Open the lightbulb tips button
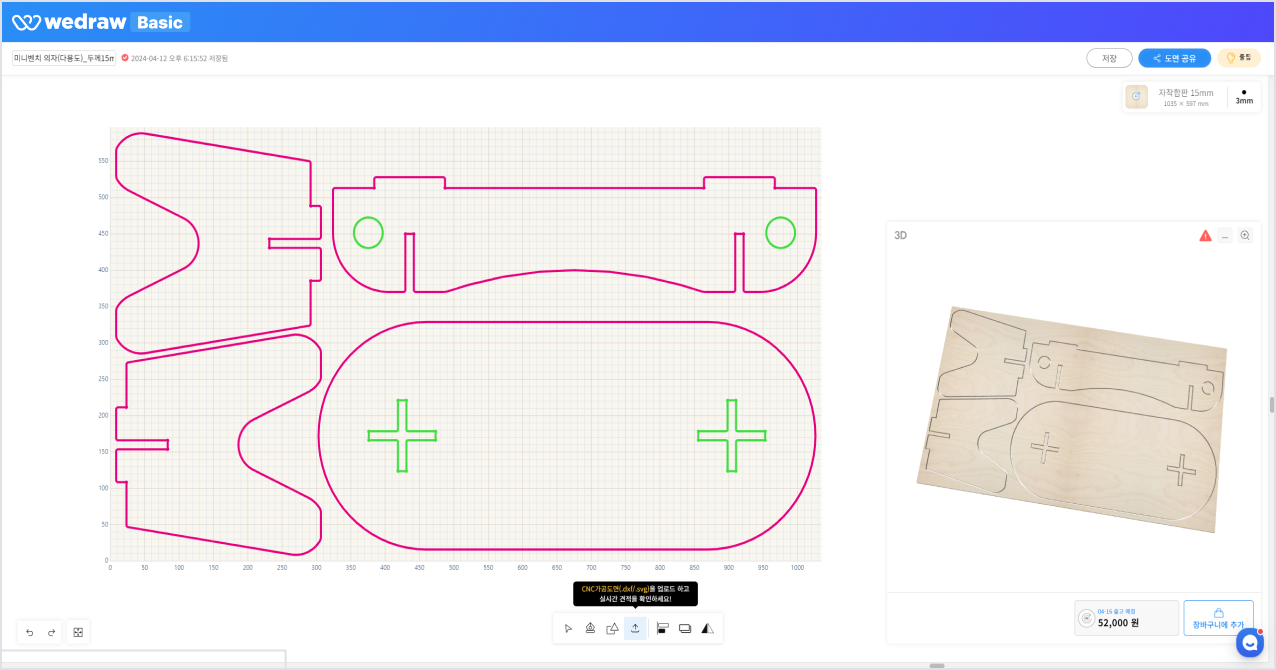 (x=1238, y=58)
